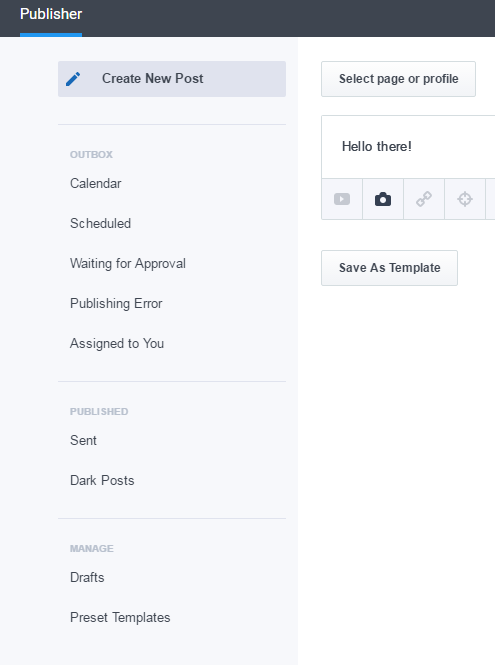Viewport: 495px width, 665px height.
Task: Click the video attachment icon
Action: click(342, 199)
